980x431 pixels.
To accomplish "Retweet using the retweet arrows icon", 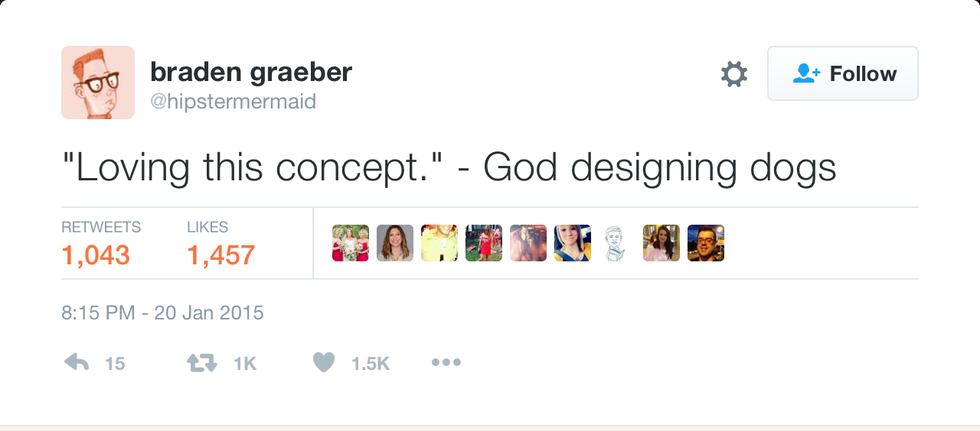I will (202, 363).
